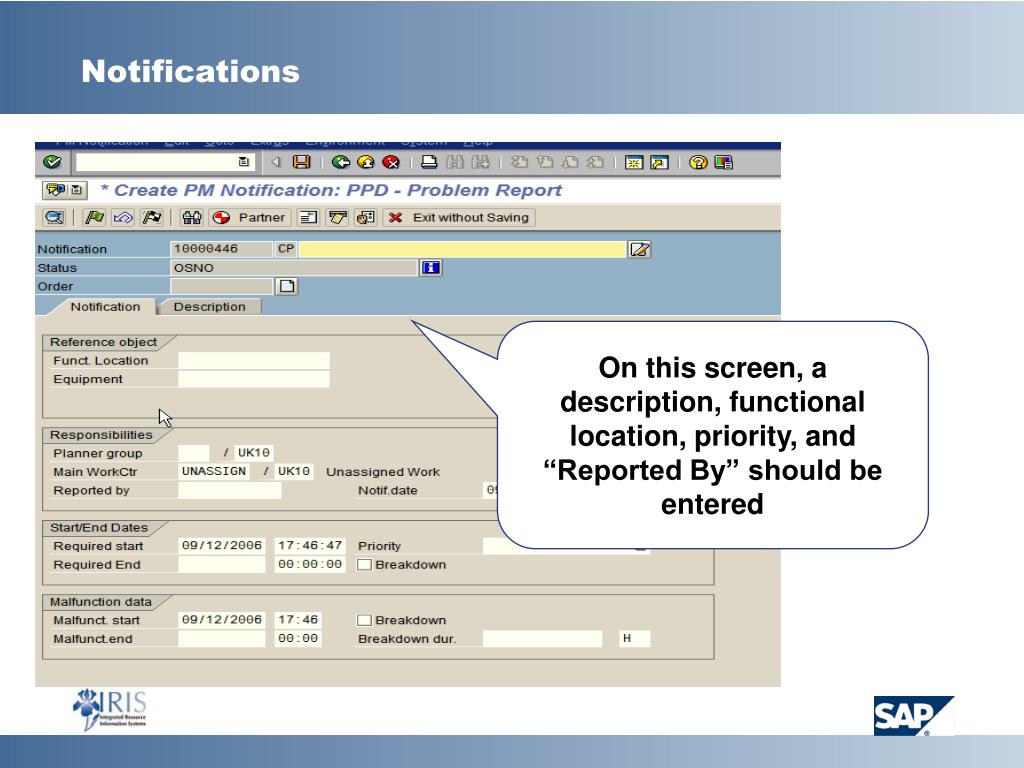Click the Malfunct. start date field
The width and height of the screenshot is (1024, 768).
tap(221, 620)
